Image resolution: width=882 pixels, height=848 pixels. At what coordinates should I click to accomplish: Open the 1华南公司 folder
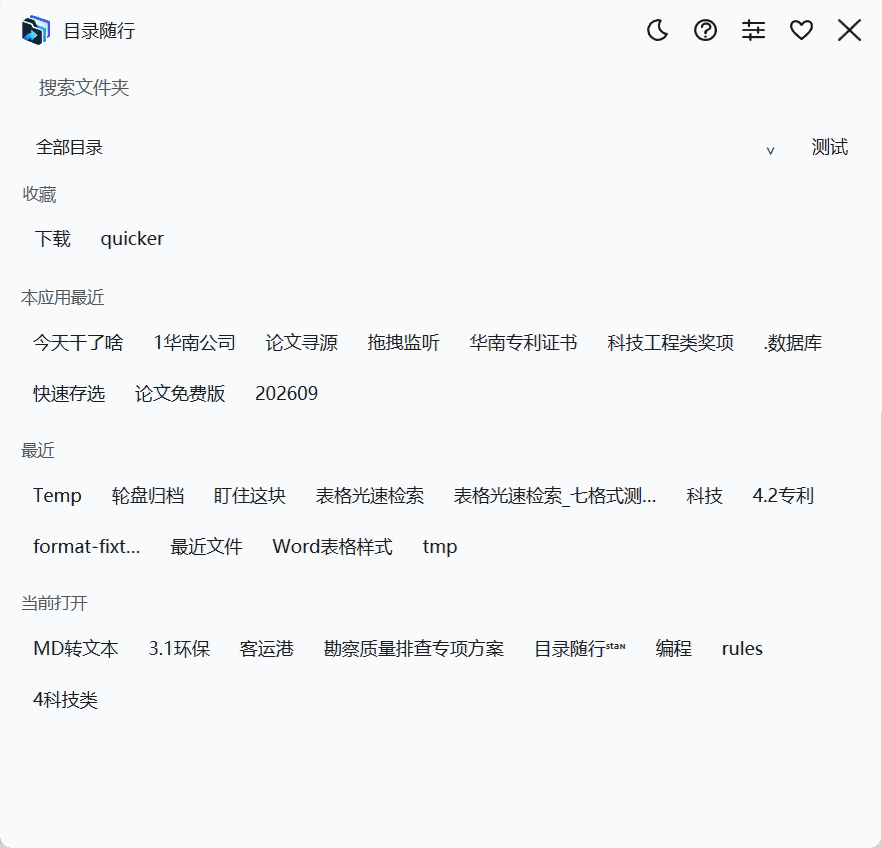194,342
